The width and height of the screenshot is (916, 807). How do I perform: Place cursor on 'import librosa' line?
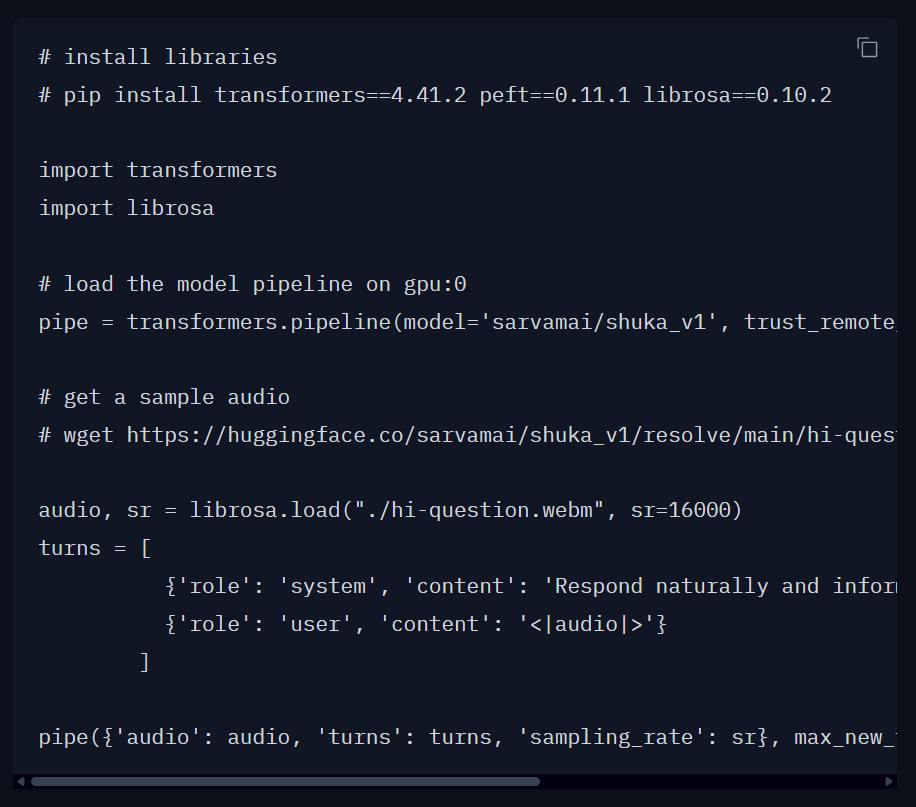126,209
